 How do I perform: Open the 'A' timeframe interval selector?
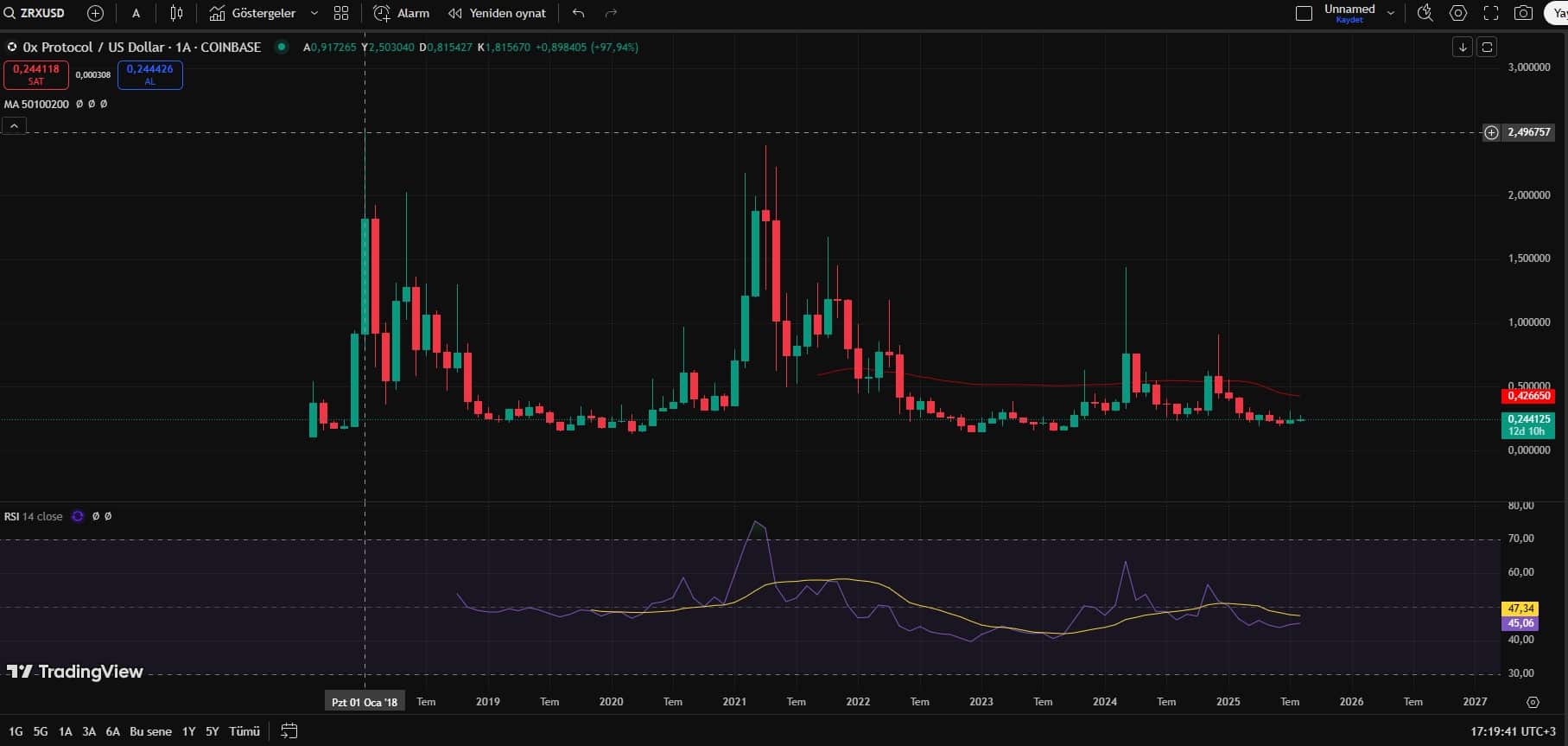pos(136,13)
